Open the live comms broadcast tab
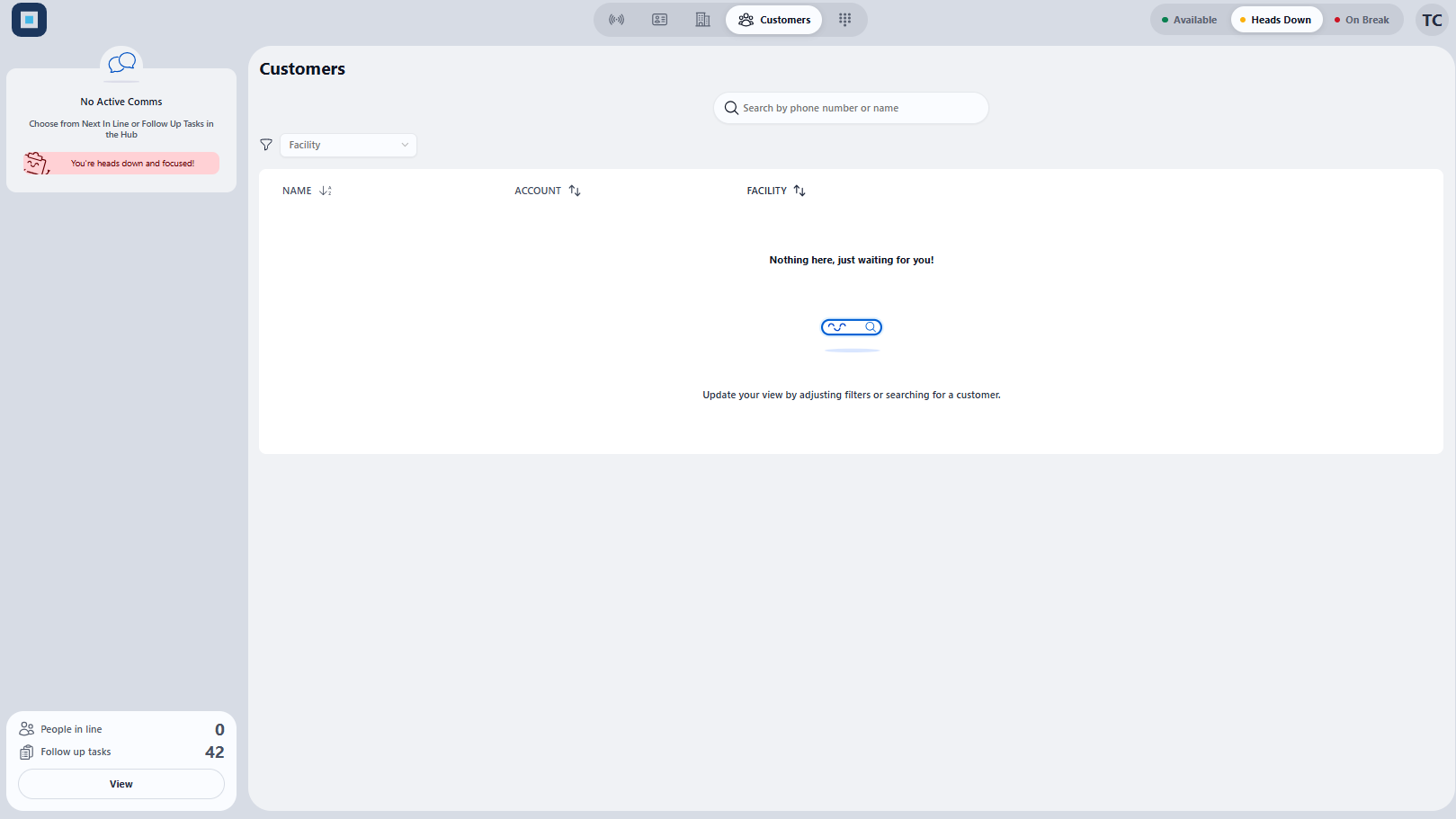Screen dimensions: 1456x819 coord(617,20)
